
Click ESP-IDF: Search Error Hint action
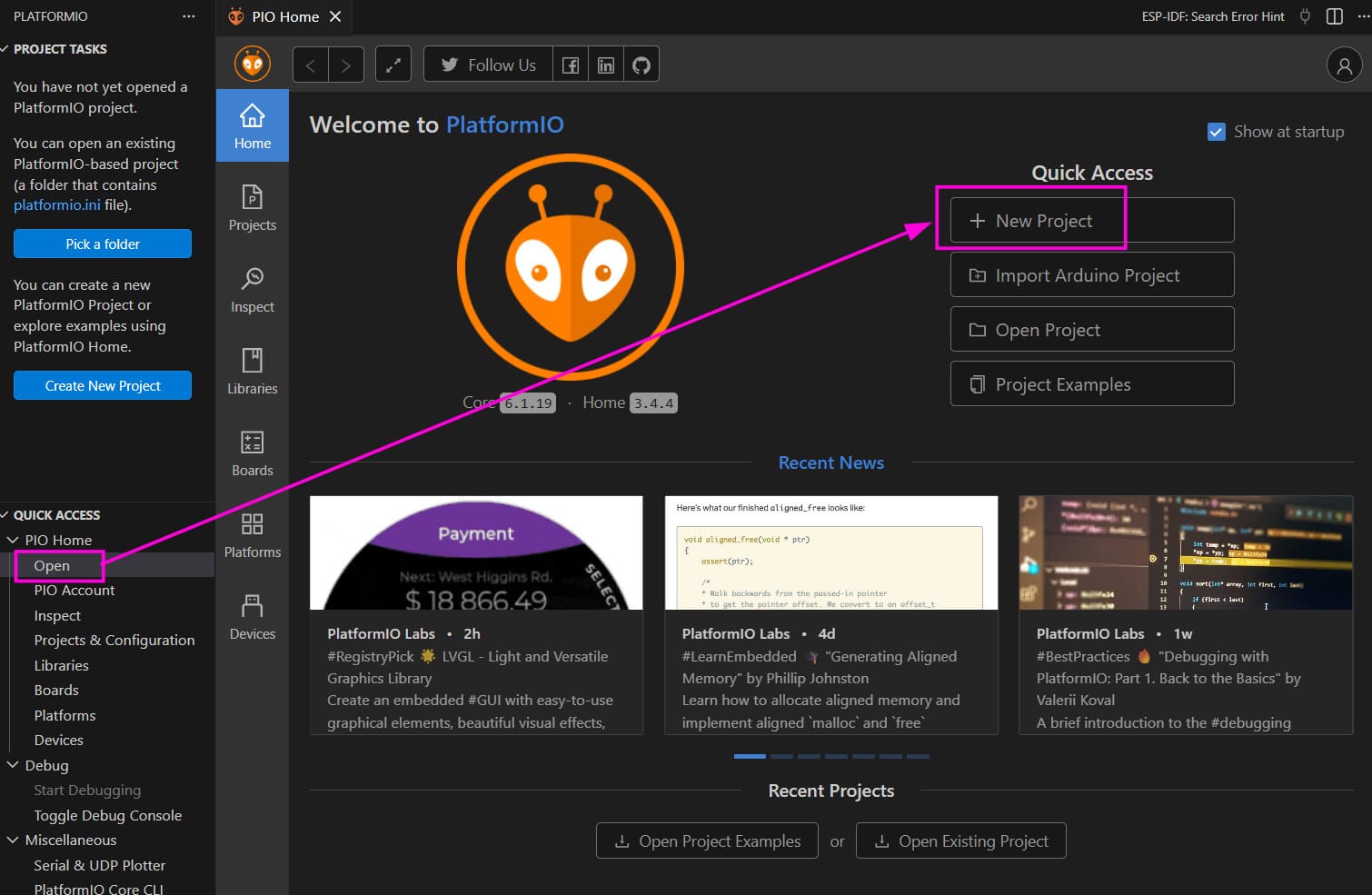point(1213,16)
